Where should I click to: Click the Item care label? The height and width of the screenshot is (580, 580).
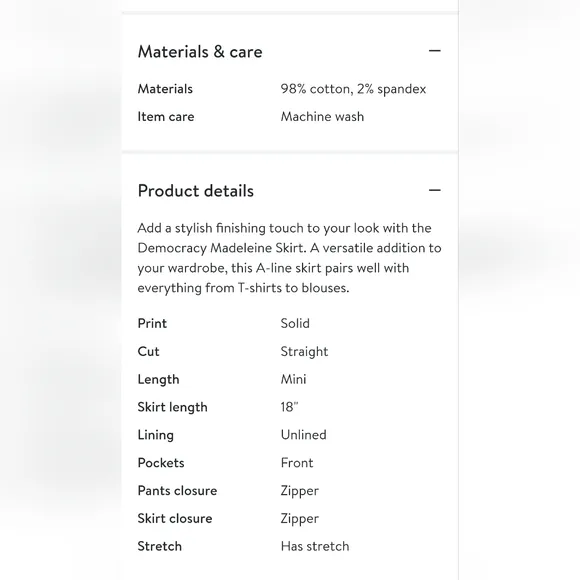pyautogui.click(x=166, y=117)
